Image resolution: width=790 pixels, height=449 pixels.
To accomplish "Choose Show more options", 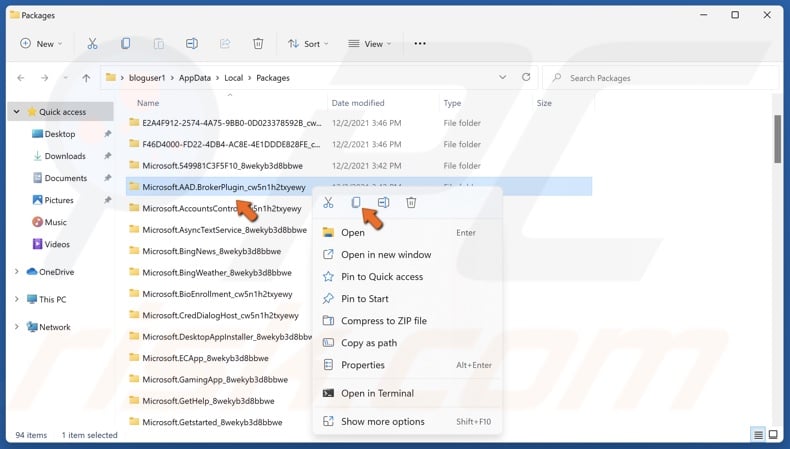I will click(x=407, y=421).
